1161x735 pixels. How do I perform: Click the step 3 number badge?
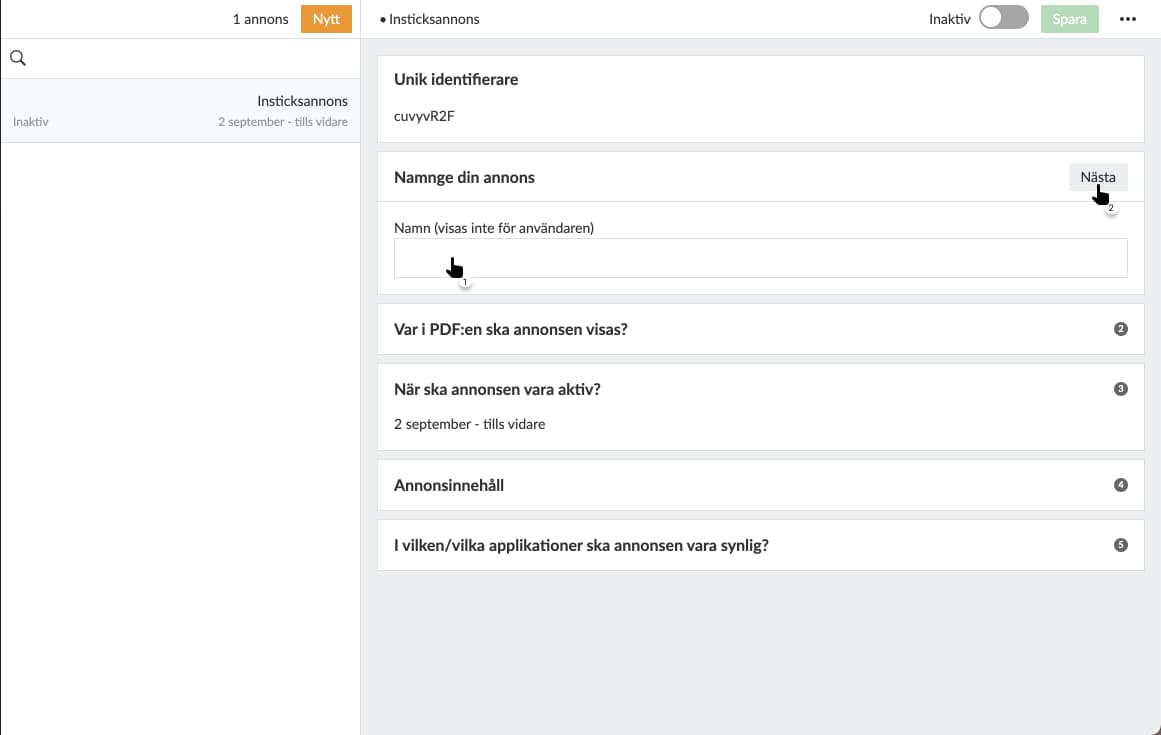[1120, 389]
